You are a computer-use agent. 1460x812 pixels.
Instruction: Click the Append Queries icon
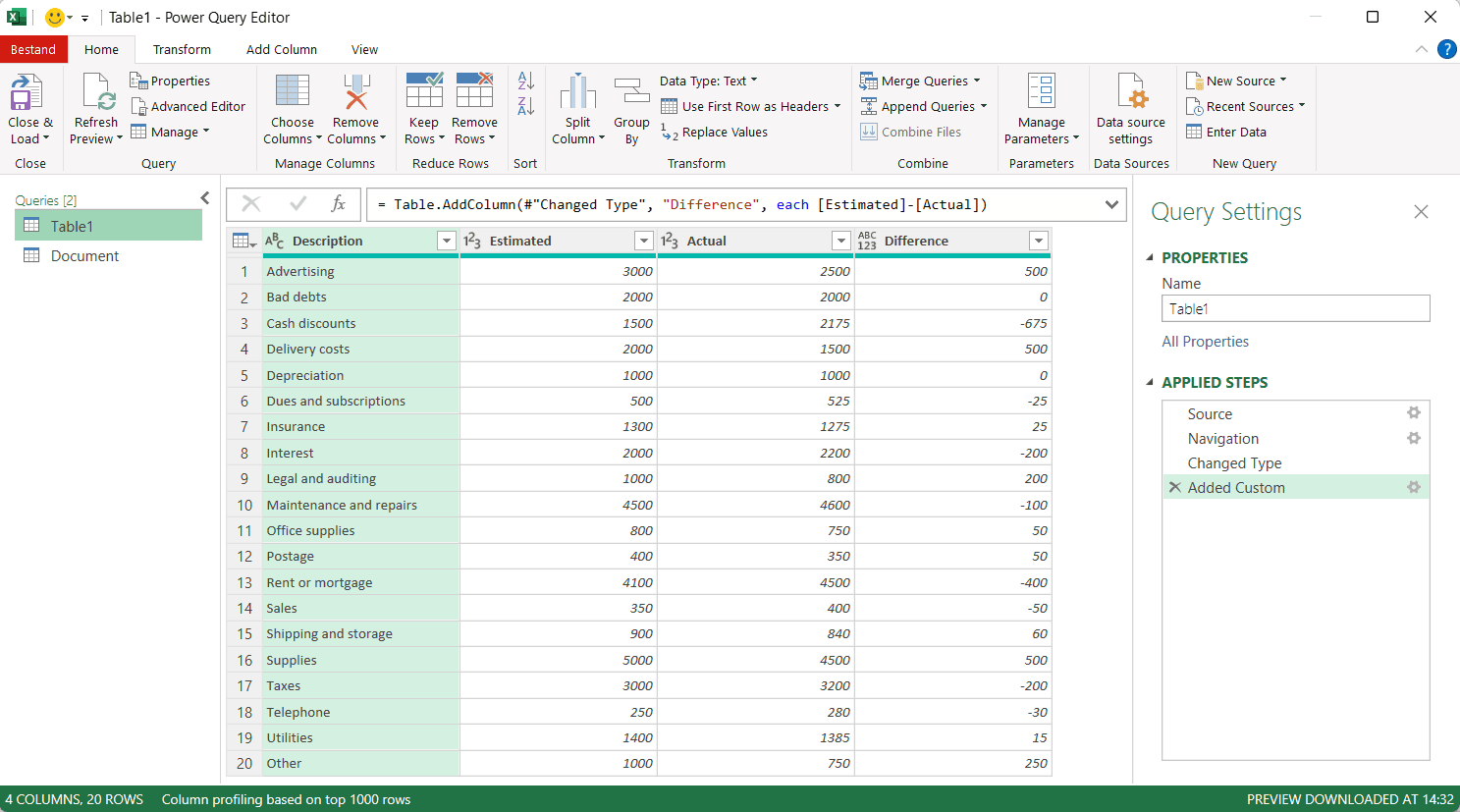click(869, 106)
